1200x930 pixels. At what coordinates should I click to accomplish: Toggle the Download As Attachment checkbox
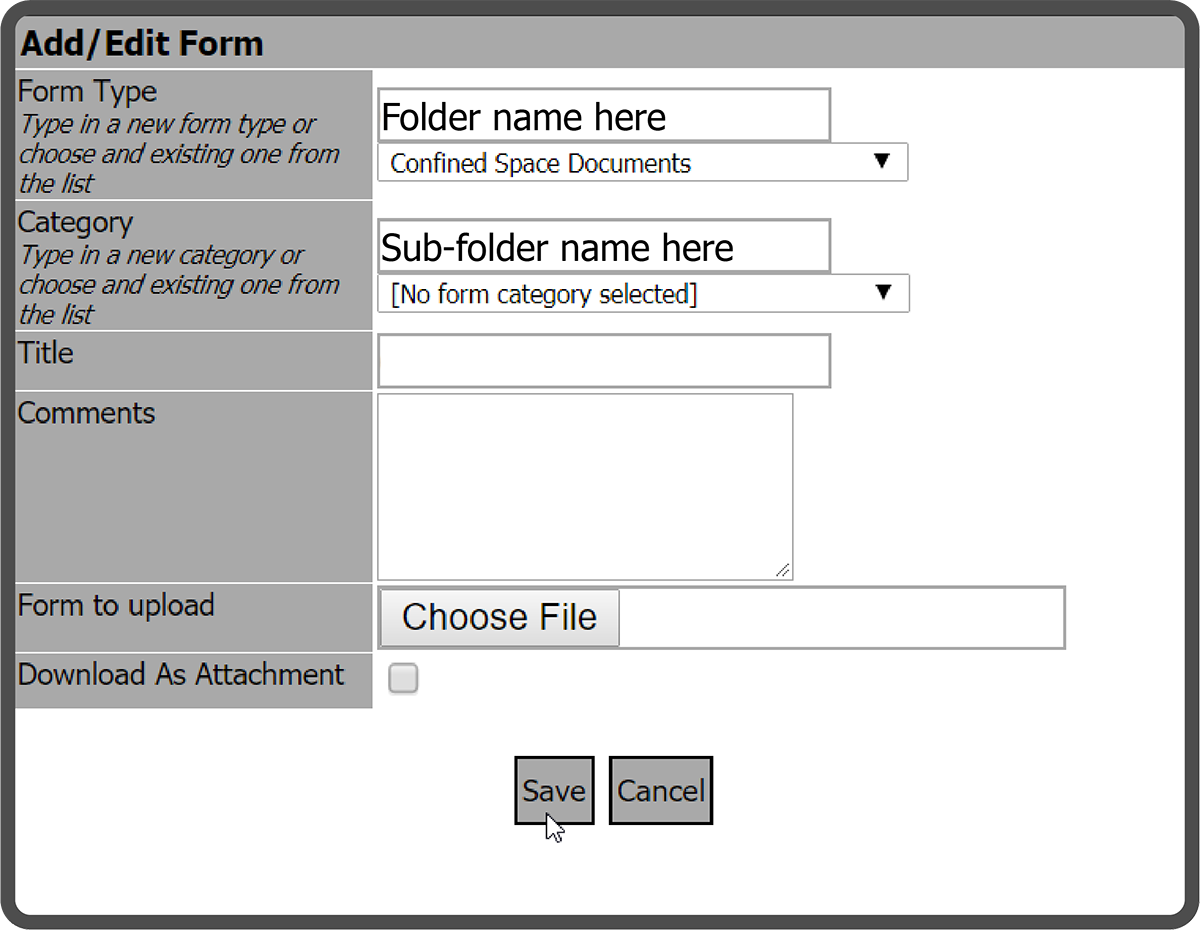coord(403,679)
